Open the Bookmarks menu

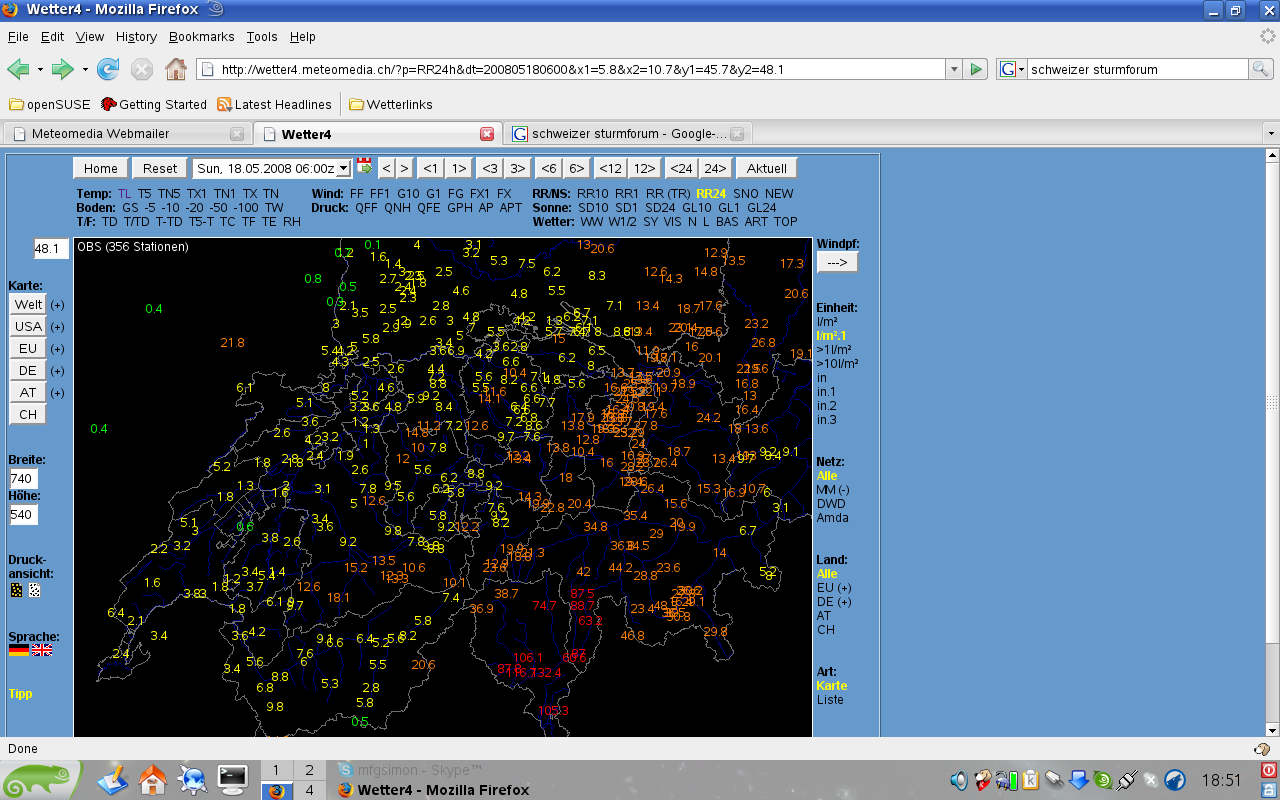pyautogui.click(x=201, y=37)
